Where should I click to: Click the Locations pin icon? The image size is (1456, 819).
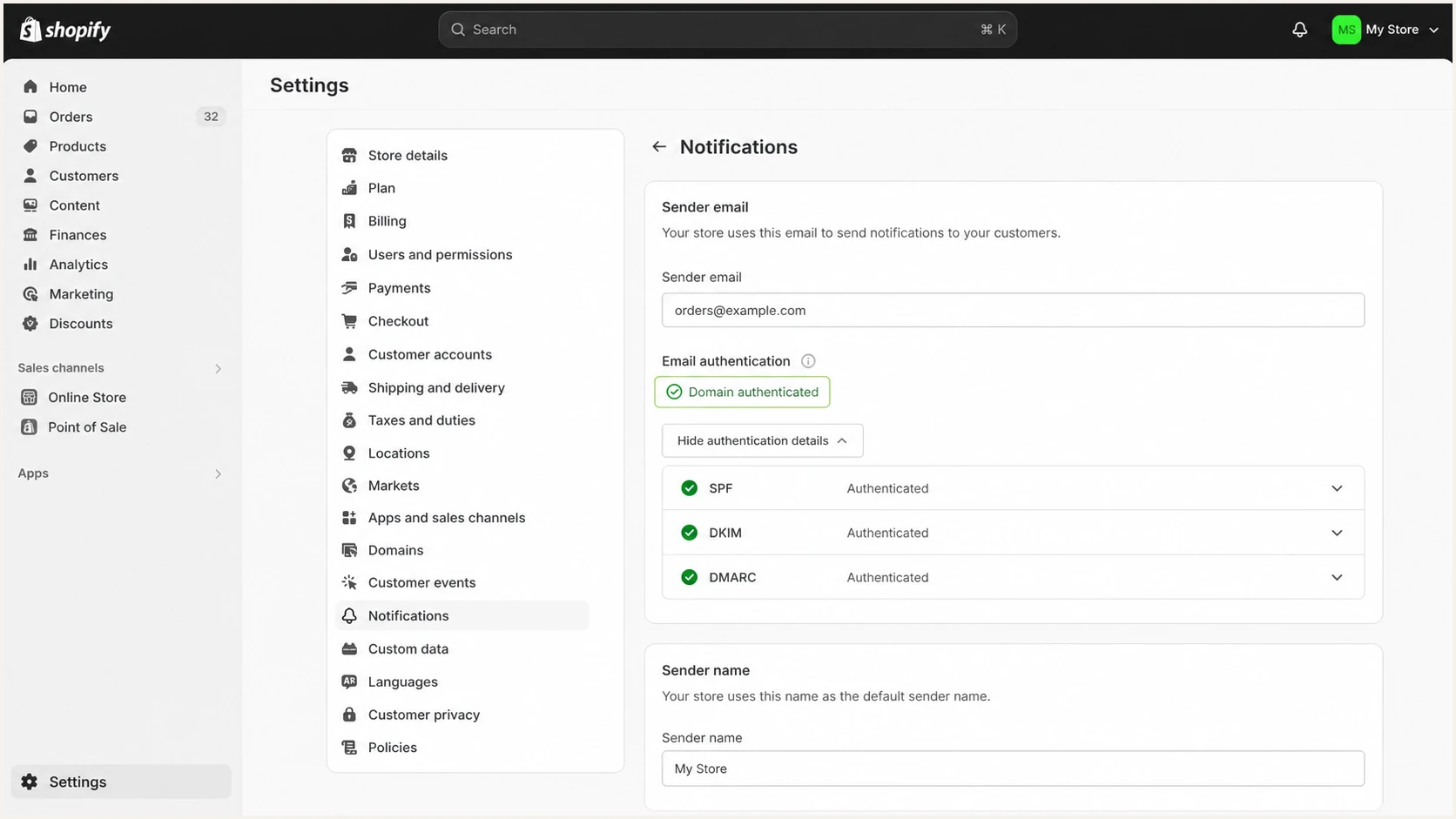[x=349, y=453]
